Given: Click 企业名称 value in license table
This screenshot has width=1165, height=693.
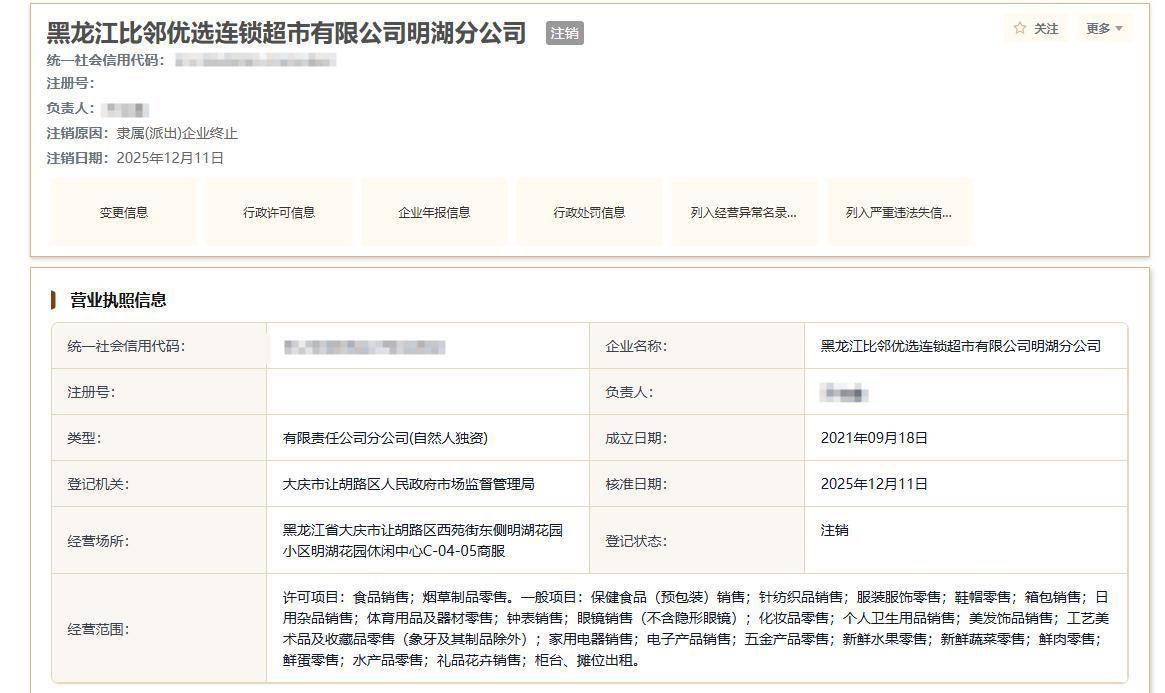Looking at the screenshot, I should [x=961, y=346].
